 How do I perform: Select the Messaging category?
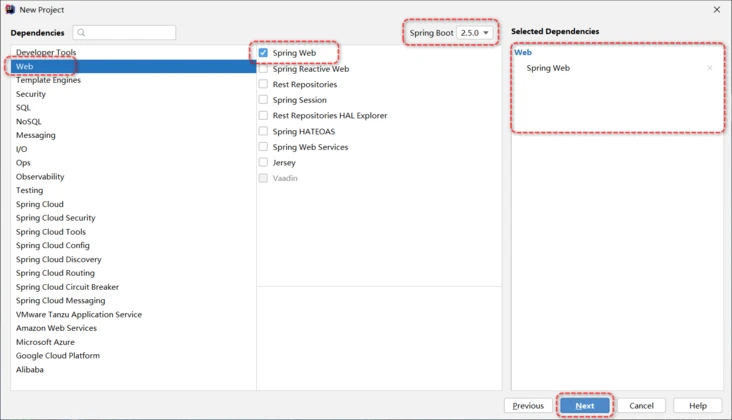tap(134, 135)
